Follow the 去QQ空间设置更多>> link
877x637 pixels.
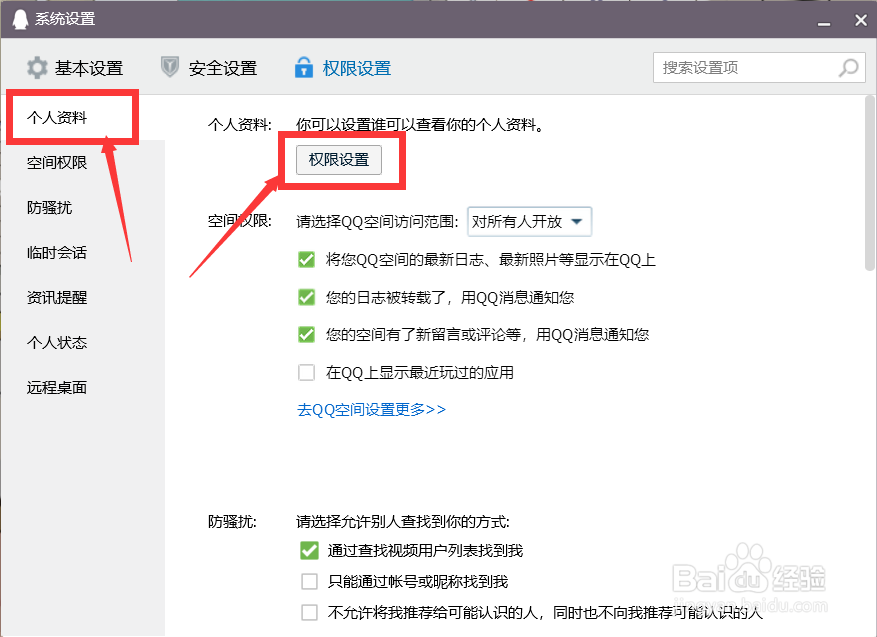tap(371, 409)
